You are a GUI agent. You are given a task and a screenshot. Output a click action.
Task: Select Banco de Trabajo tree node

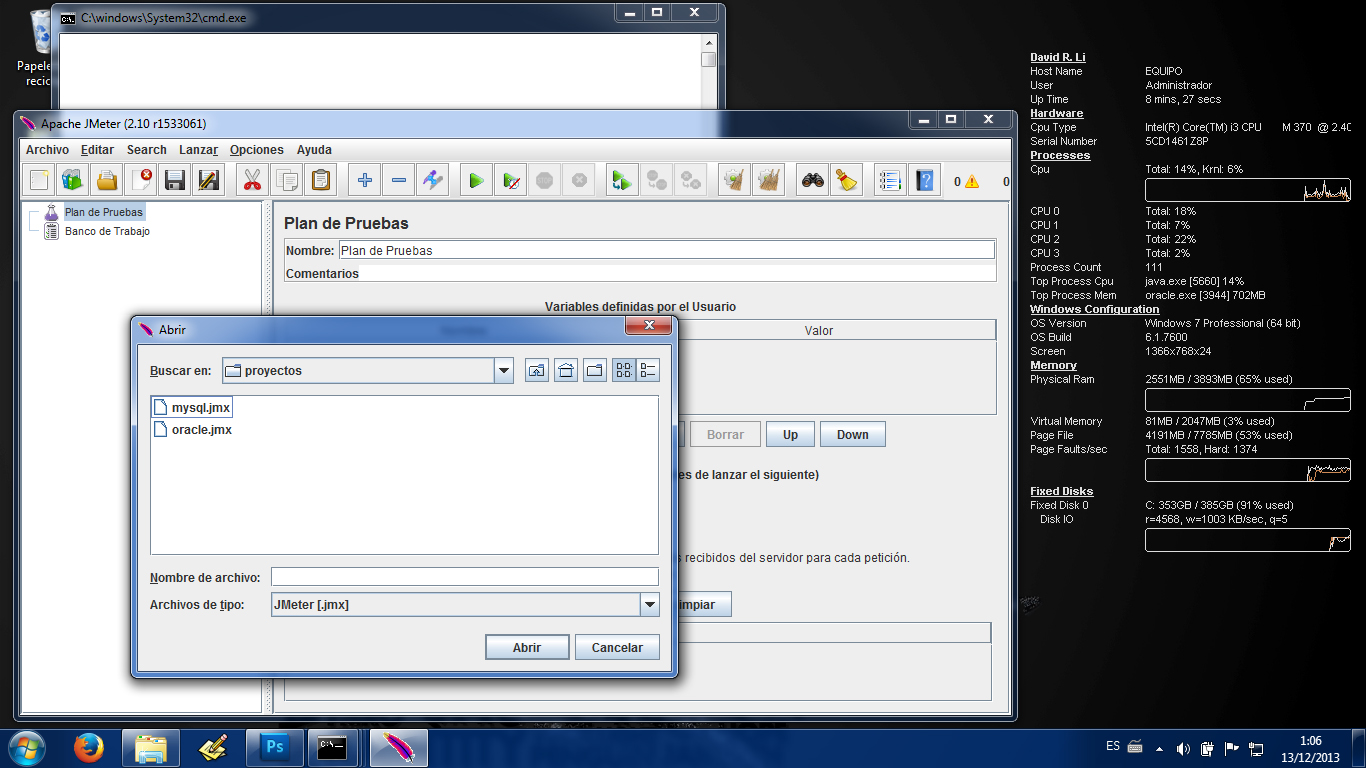[107, 231]
